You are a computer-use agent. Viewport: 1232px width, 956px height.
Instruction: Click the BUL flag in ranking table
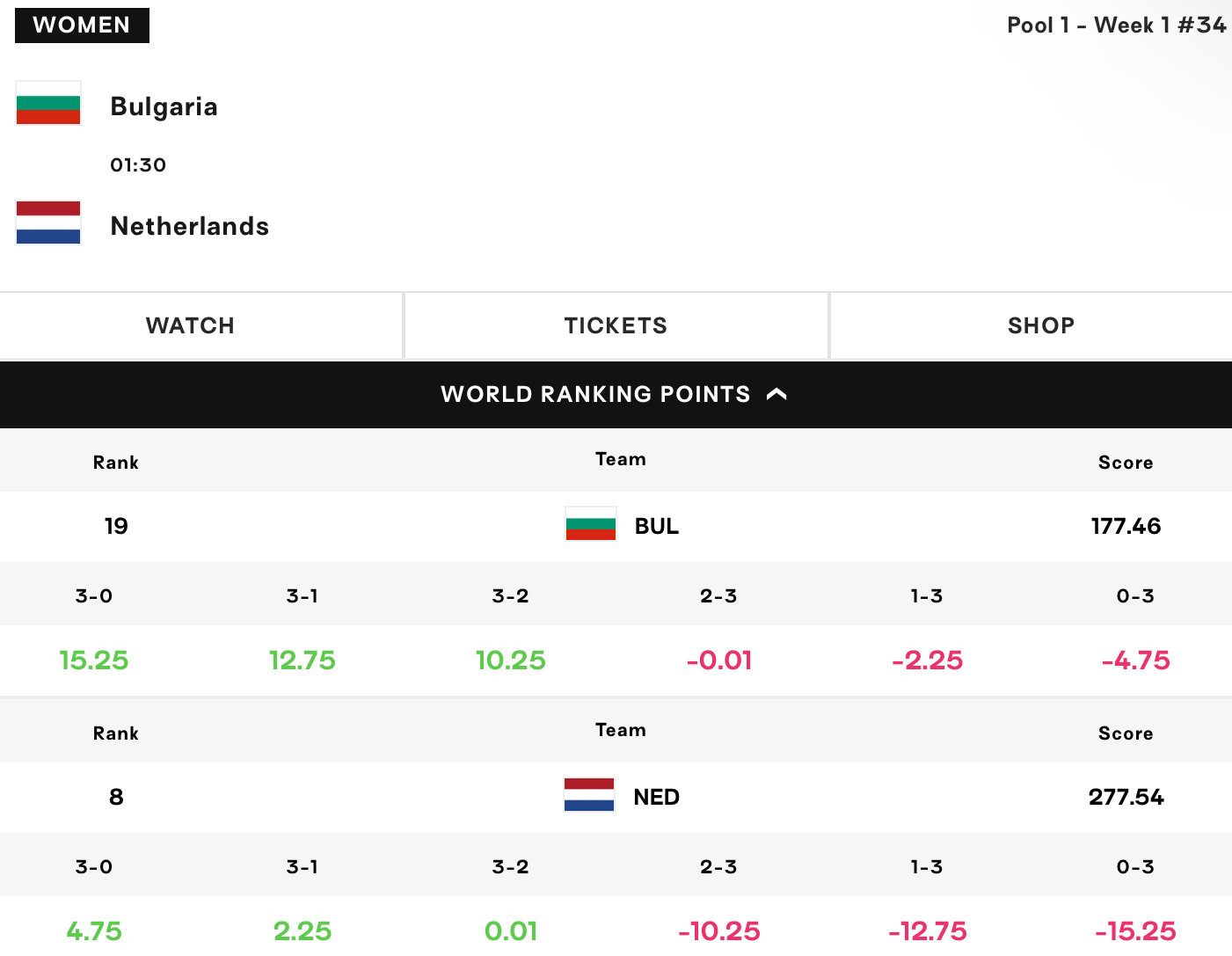[591, 523]
